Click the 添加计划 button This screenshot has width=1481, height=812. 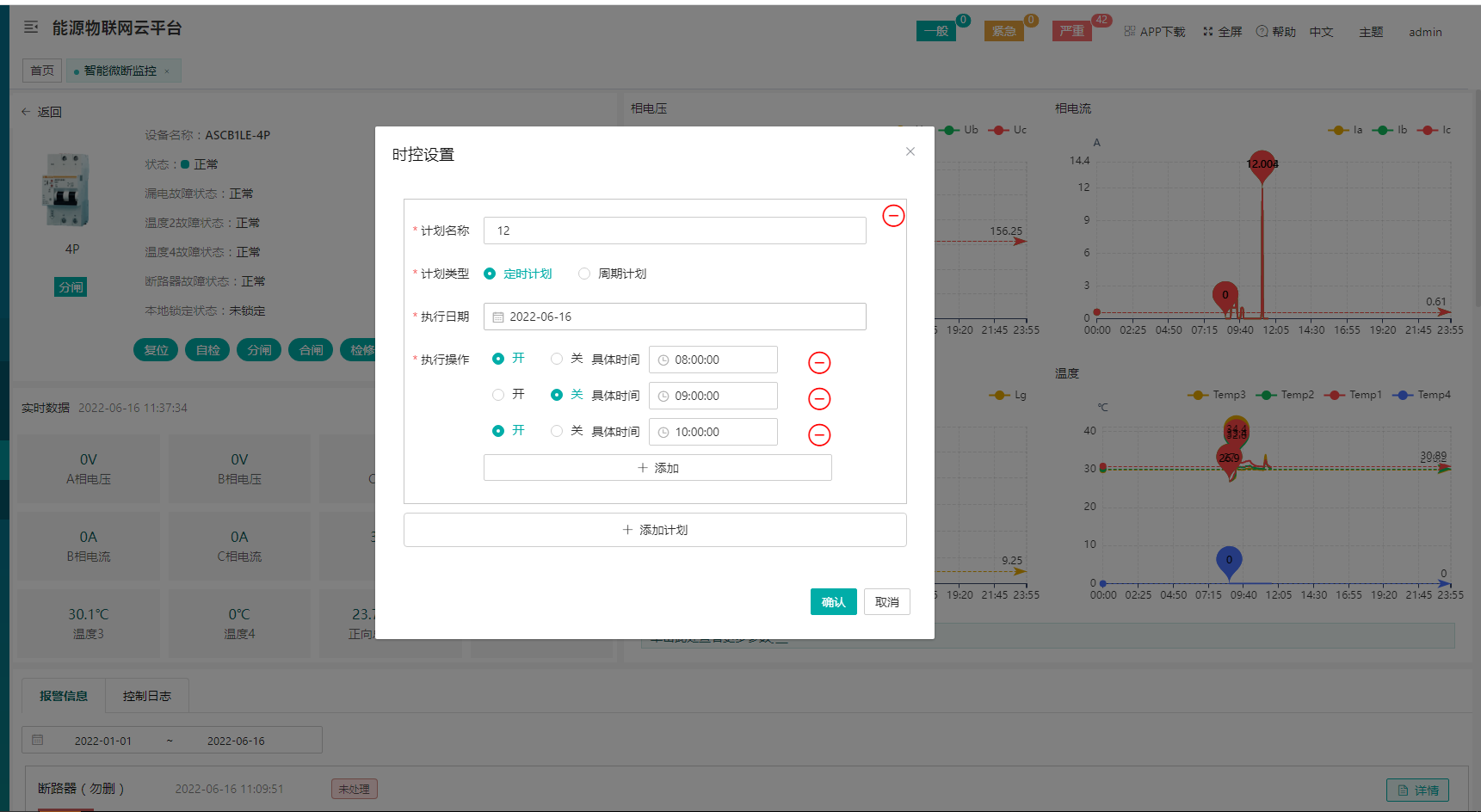[654, 530]
